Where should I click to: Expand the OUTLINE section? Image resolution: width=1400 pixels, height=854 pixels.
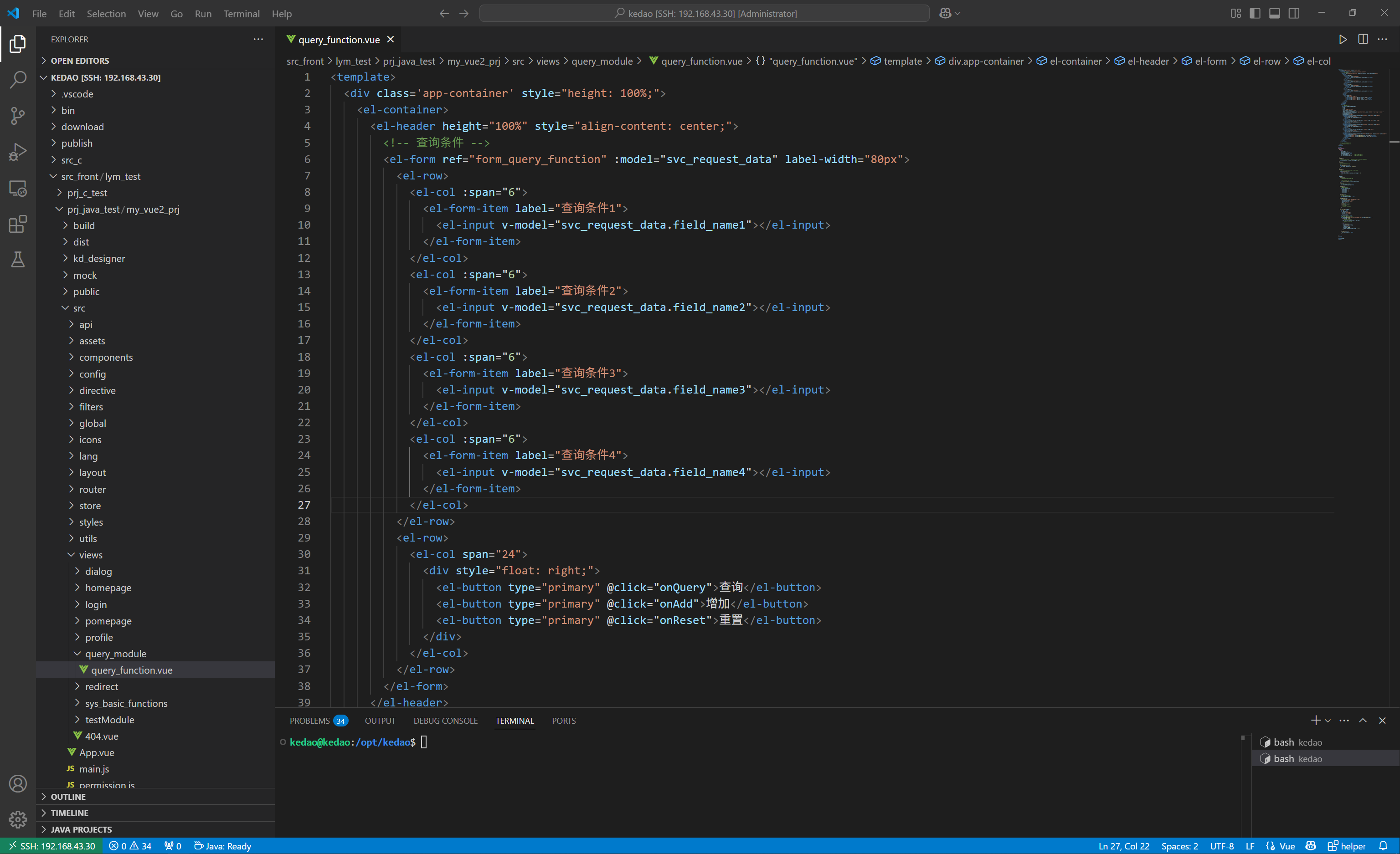(x=68, y=797)
